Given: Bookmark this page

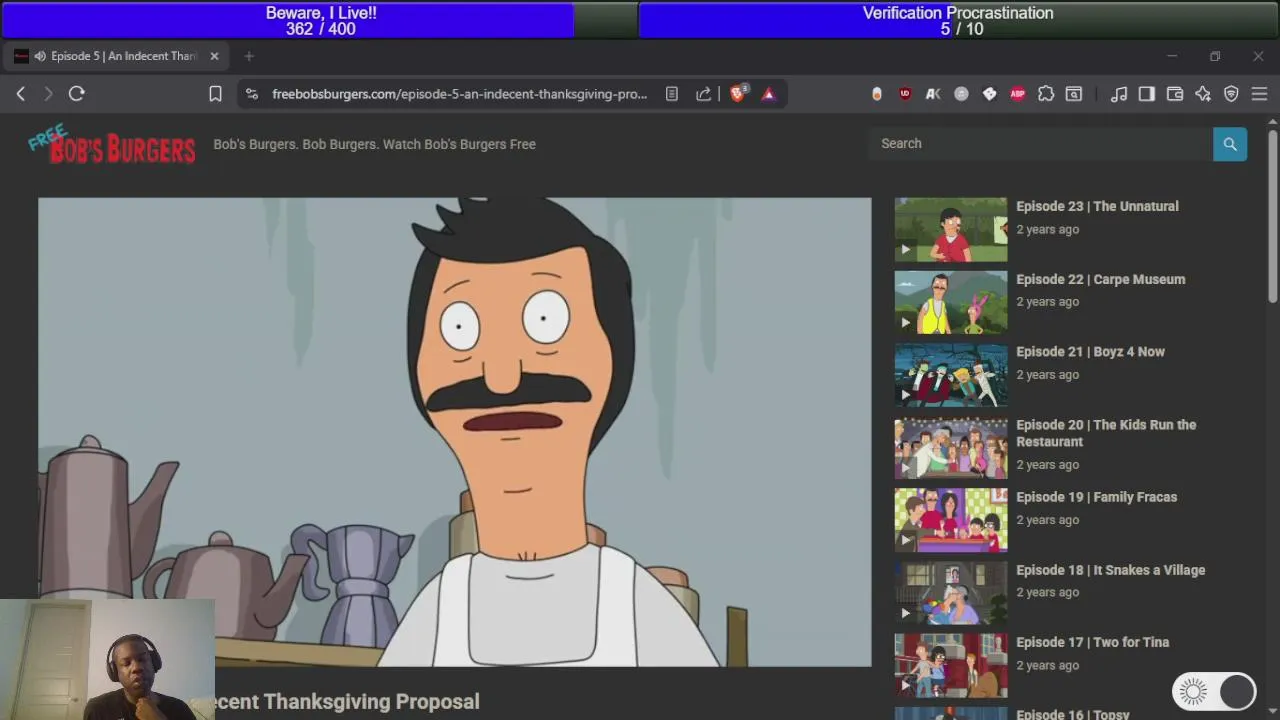Looking at the screenshot, I should click(215, 94).
